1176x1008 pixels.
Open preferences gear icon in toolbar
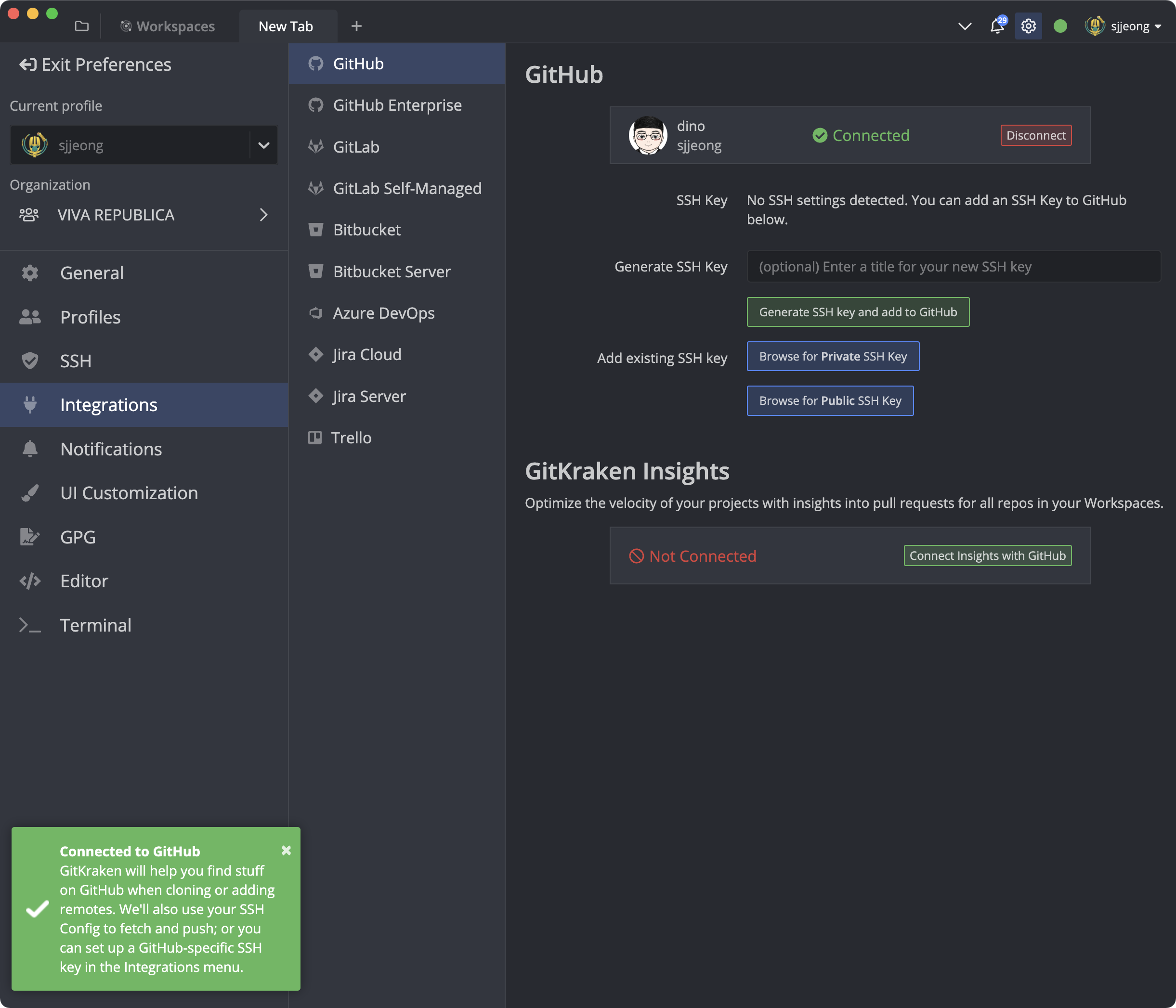point(1028,26)
